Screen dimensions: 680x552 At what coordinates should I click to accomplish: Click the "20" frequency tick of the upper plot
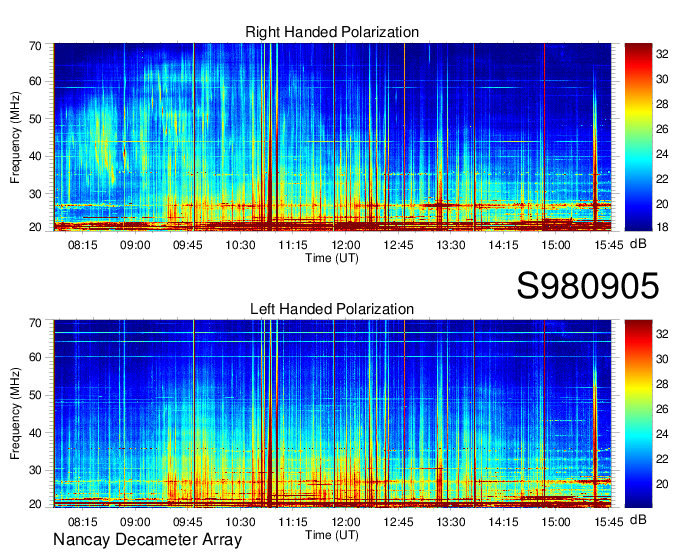[35, 227]
